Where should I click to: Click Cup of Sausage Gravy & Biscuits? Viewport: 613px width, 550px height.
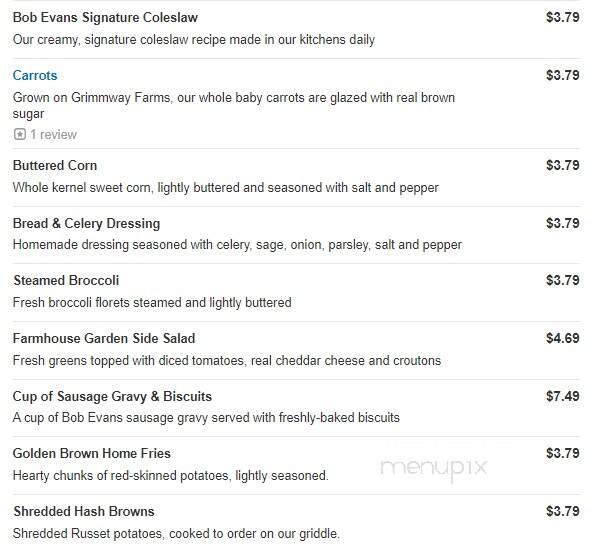click(112, 396)
